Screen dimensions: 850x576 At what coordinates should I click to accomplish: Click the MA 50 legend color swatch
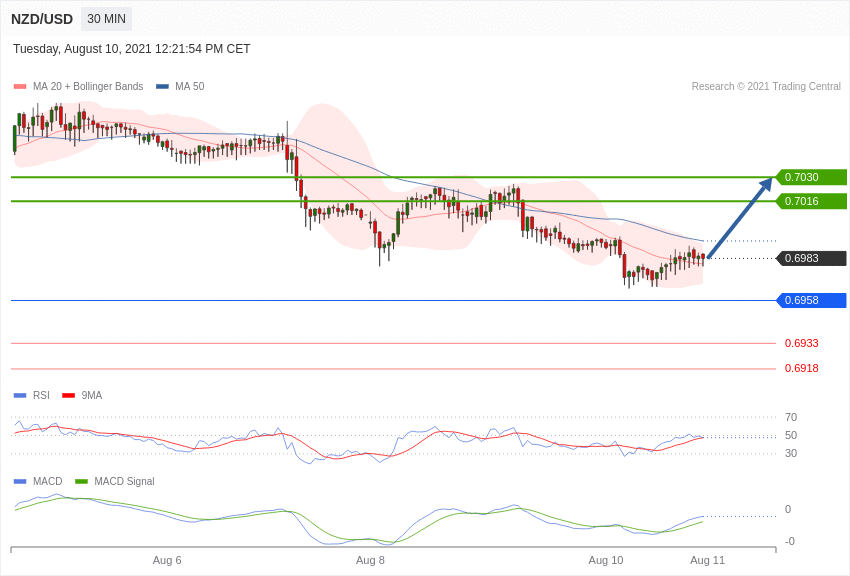pyautogui.click(x=163, y=86)
